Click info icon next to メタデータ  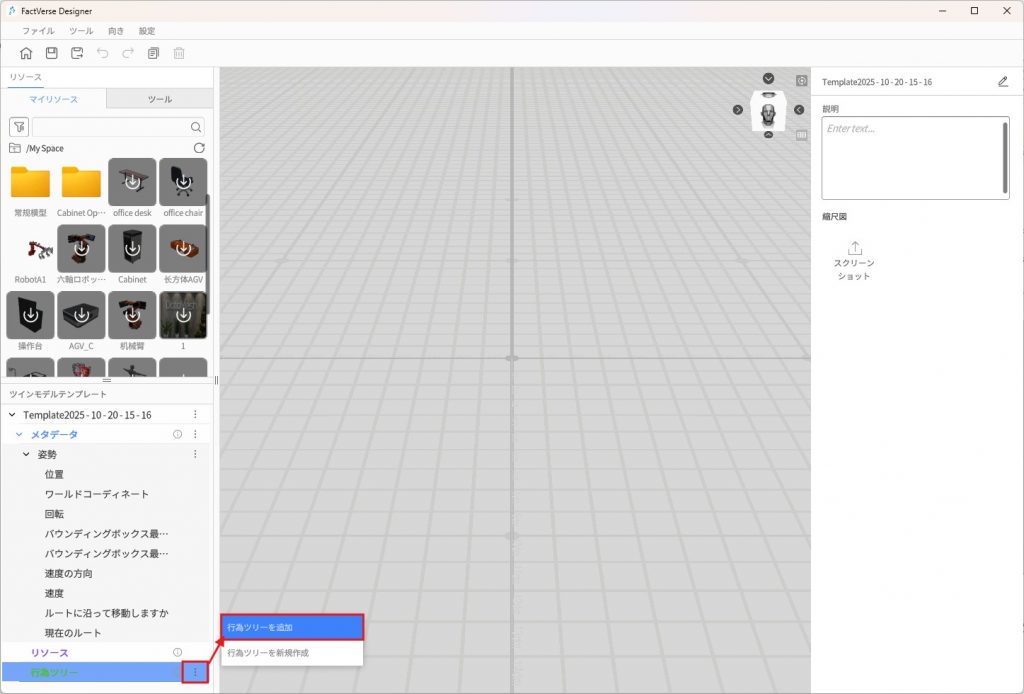click(x=177, y=434)
